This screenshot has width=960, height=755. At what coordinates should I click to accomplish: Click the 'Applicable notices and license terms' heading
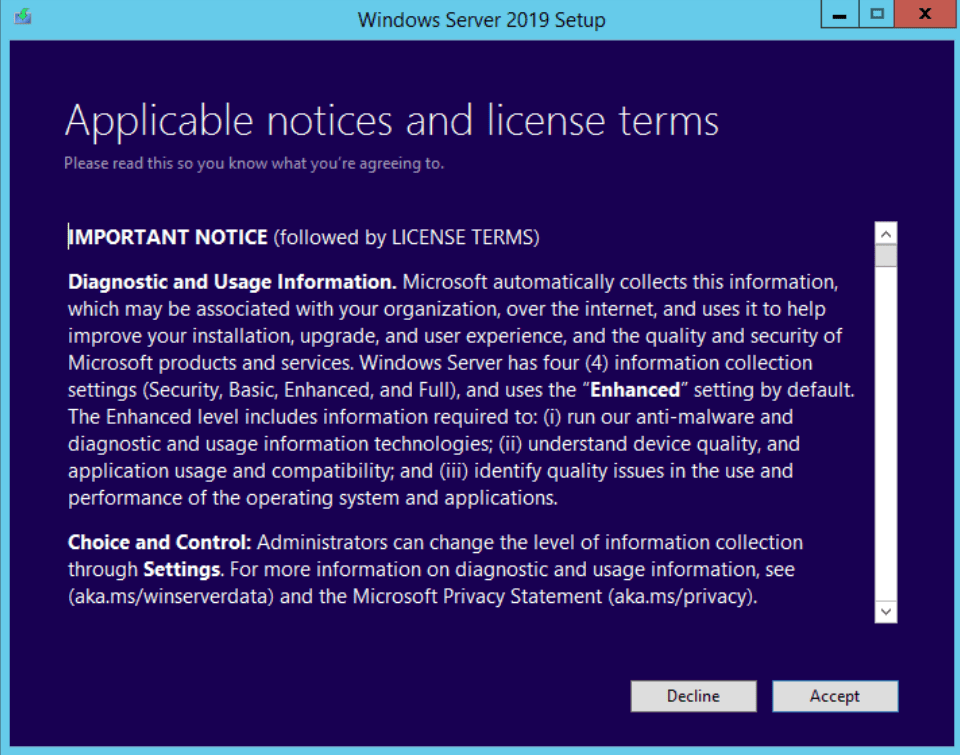click(x=391, y=121)
